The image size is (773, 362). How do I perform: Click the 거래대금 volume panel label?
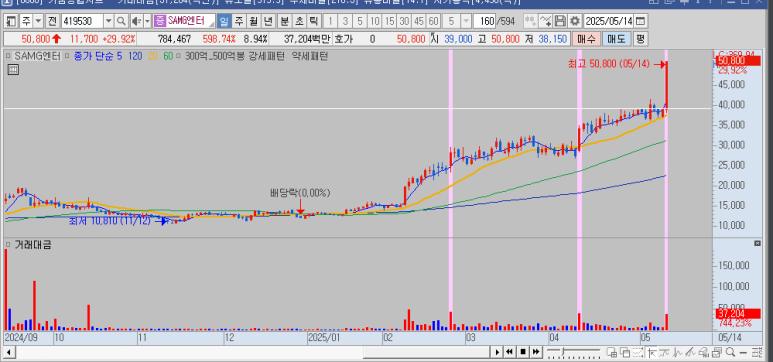[x=34, y=245]
